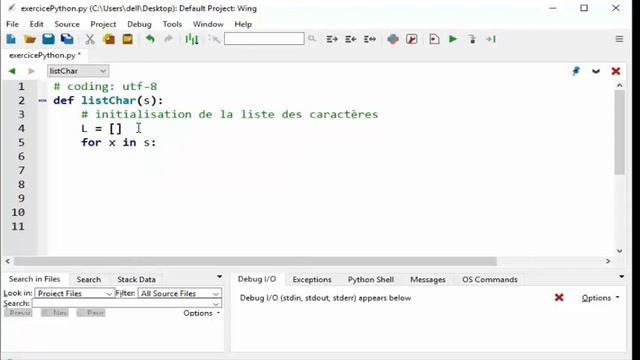Go forward in history with grey right arrow
The height and width of the screenshot is (360, 640).
pos(31,71)
